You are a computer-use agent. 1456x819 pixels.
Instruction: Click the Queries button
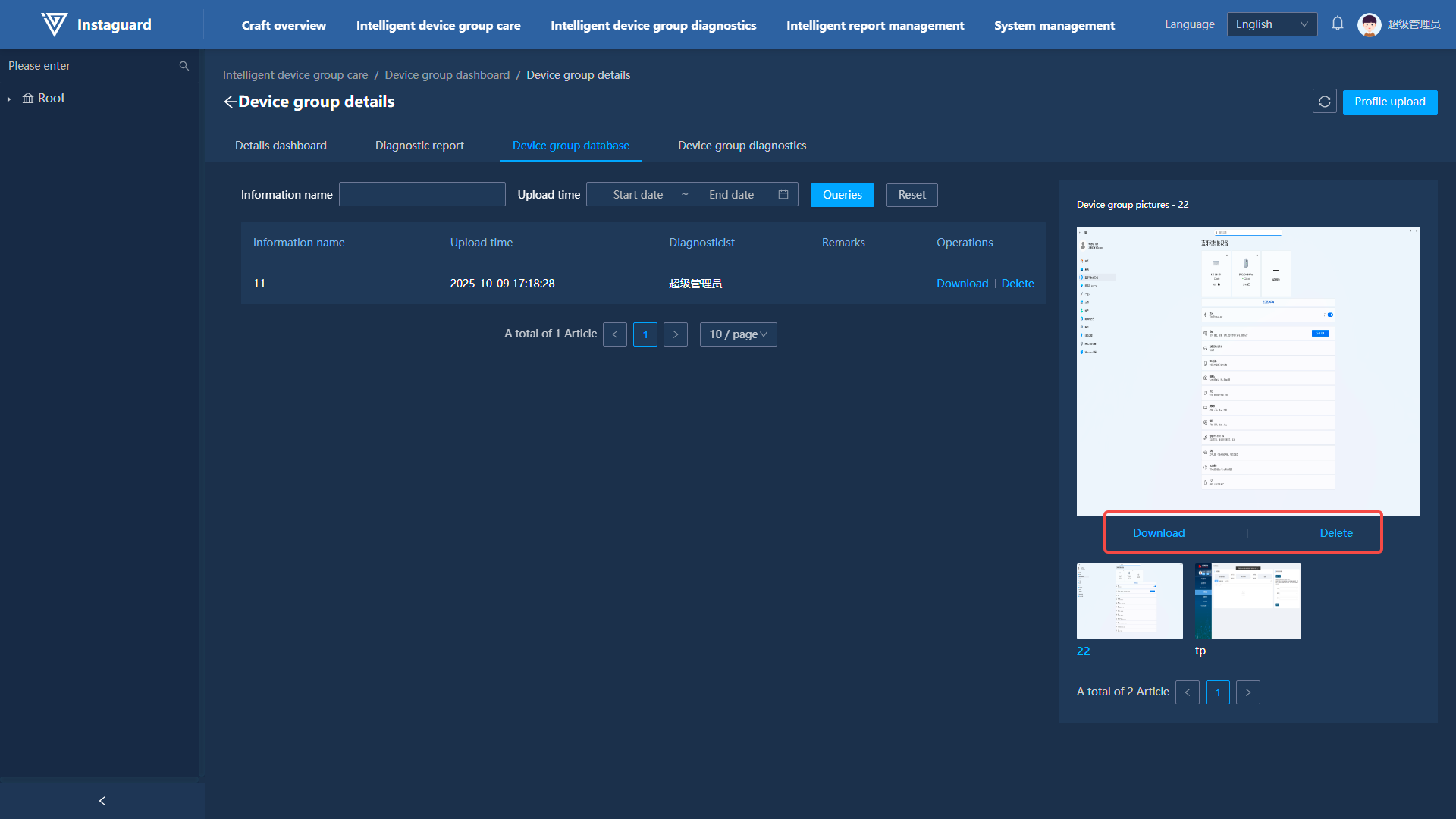(842, 195)
